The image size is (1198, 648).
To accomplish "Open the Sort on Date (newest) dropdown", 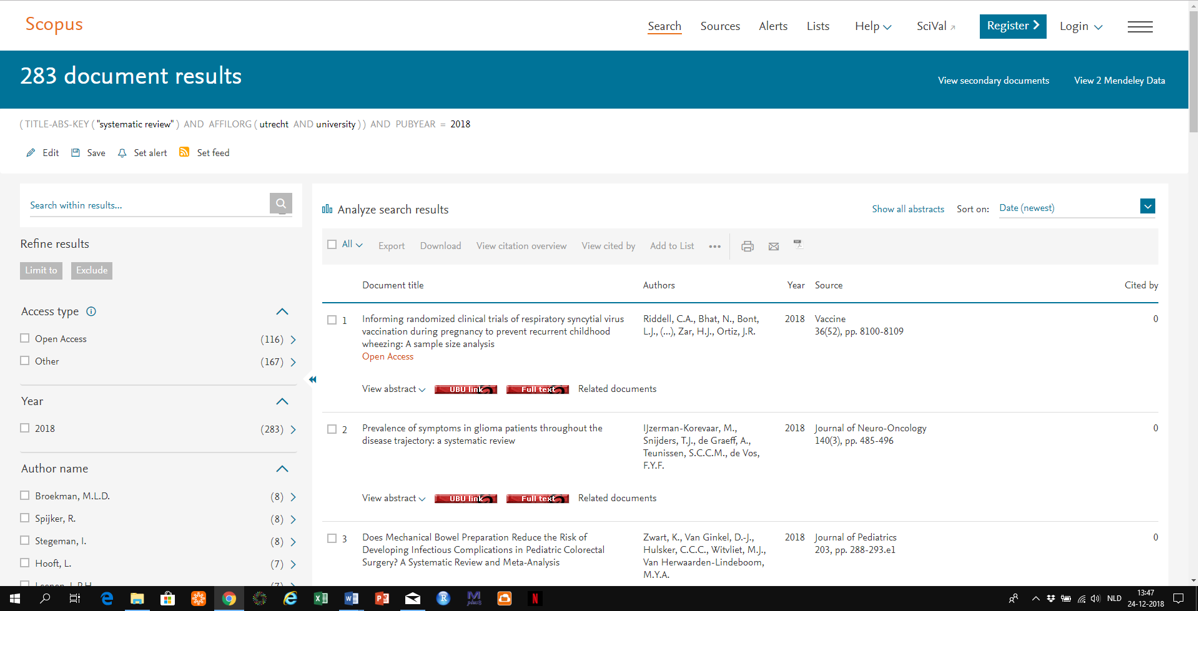I will pyautogui.click(x=1147, y=207).
